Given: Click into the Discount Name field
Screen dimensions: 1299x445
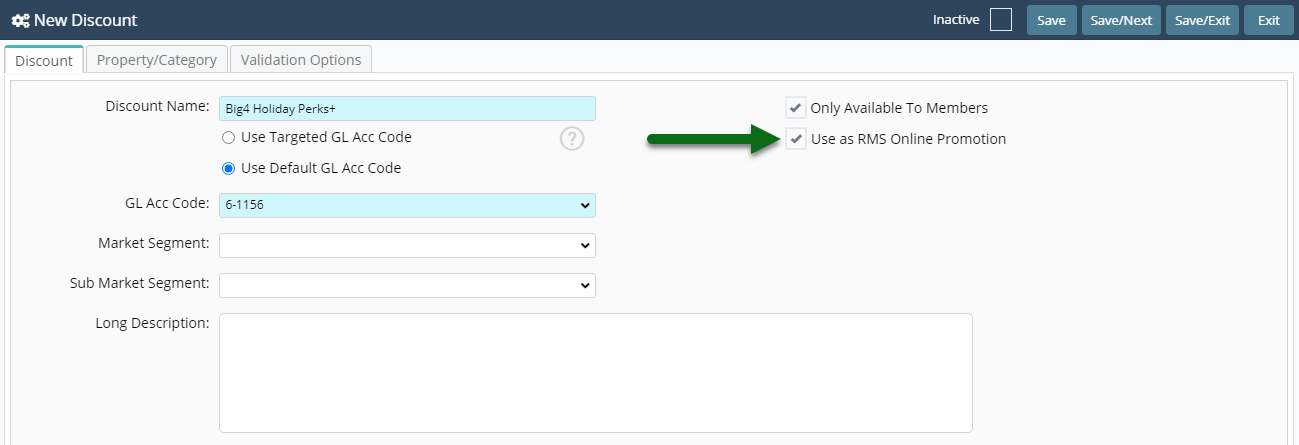Looking at the screenshot, I should [x=407, y=108].
